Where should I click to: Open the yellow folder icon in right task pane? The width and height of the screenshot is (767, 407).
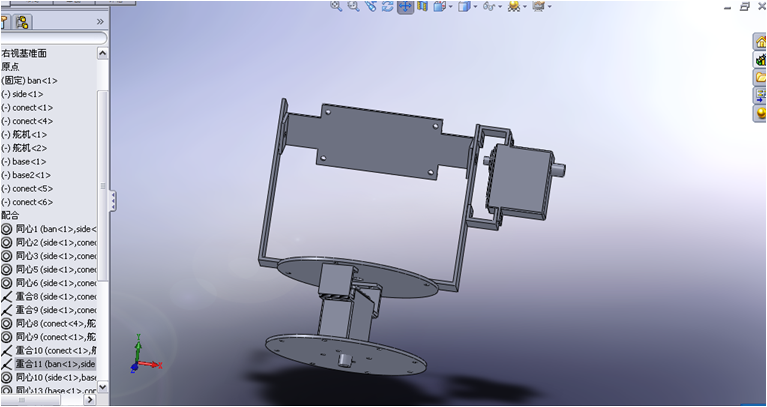(x=759, y=77)
